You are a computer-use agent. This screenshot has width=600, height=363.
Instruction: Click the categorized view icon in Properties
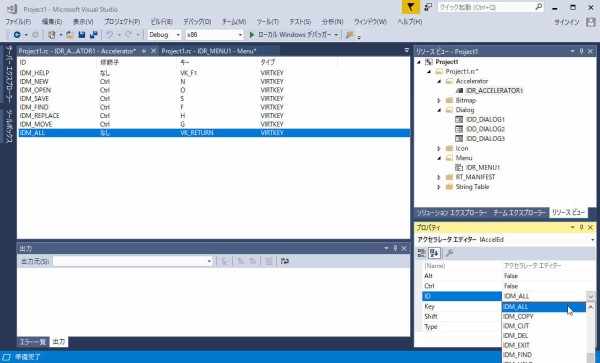[x=422, y=253]
